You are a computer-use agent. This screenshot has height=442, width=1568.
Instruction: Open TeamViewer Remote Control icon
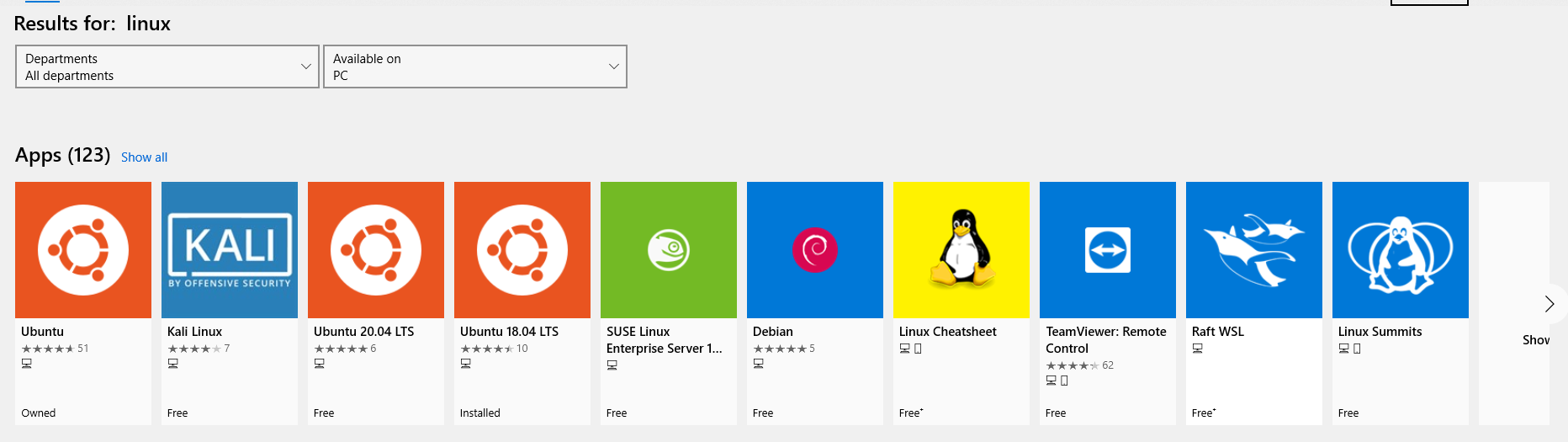(1108, 250)
